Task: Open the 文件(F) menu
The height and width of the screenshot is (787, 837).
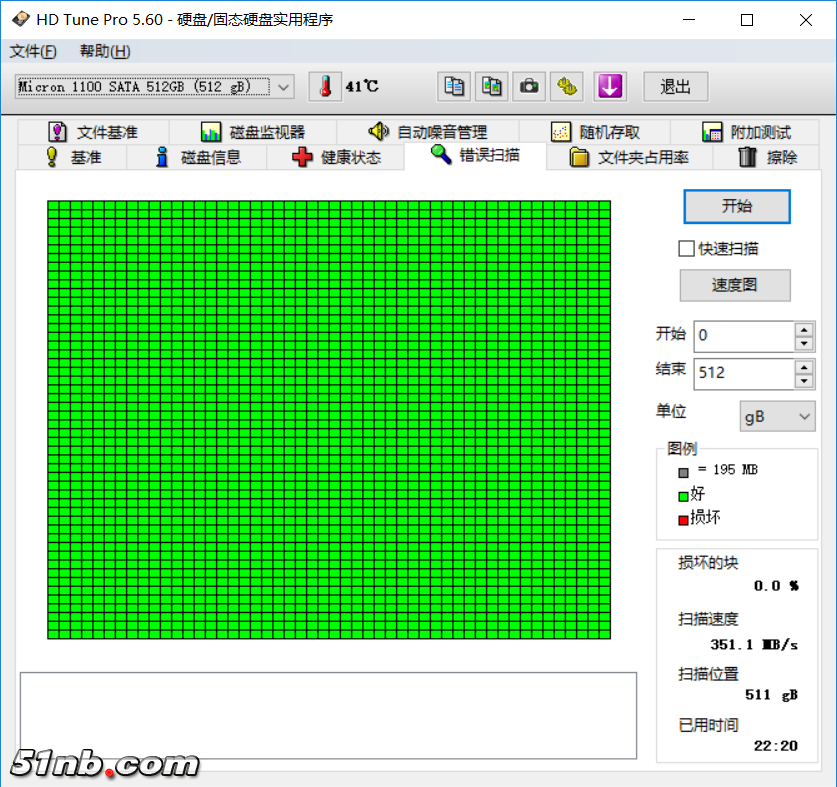Action: 33,51
